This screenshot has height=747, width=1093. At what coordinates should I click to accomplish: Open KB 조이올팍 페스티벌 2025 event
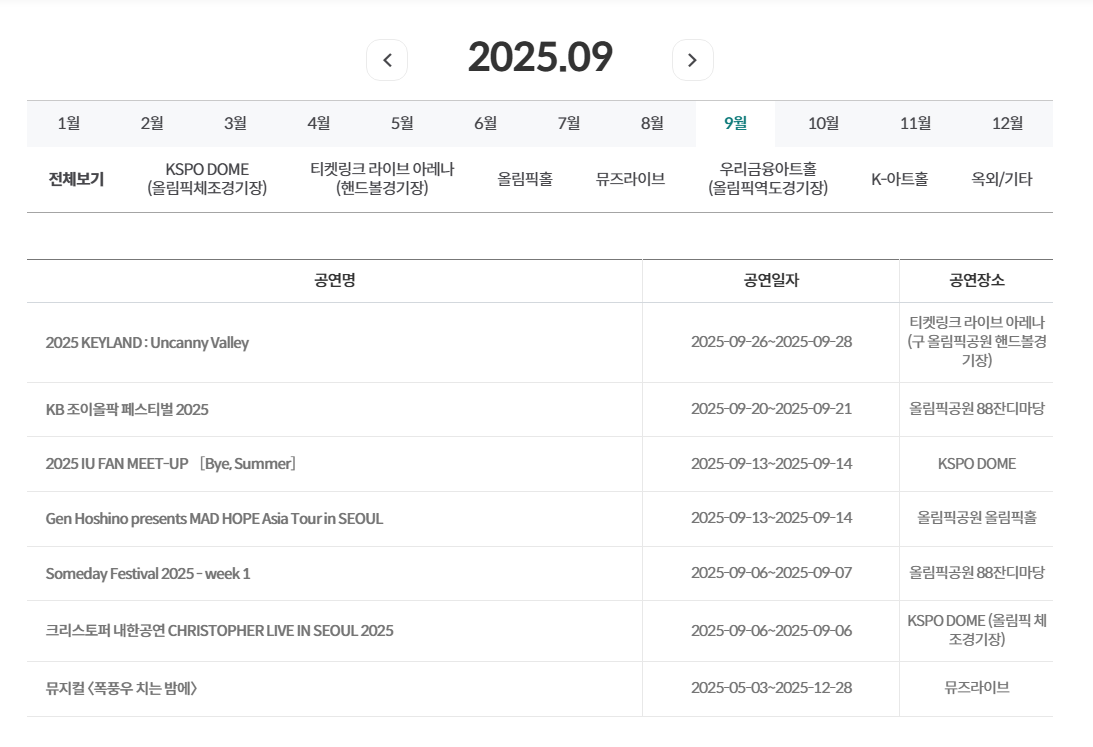[x=127, y=410]
